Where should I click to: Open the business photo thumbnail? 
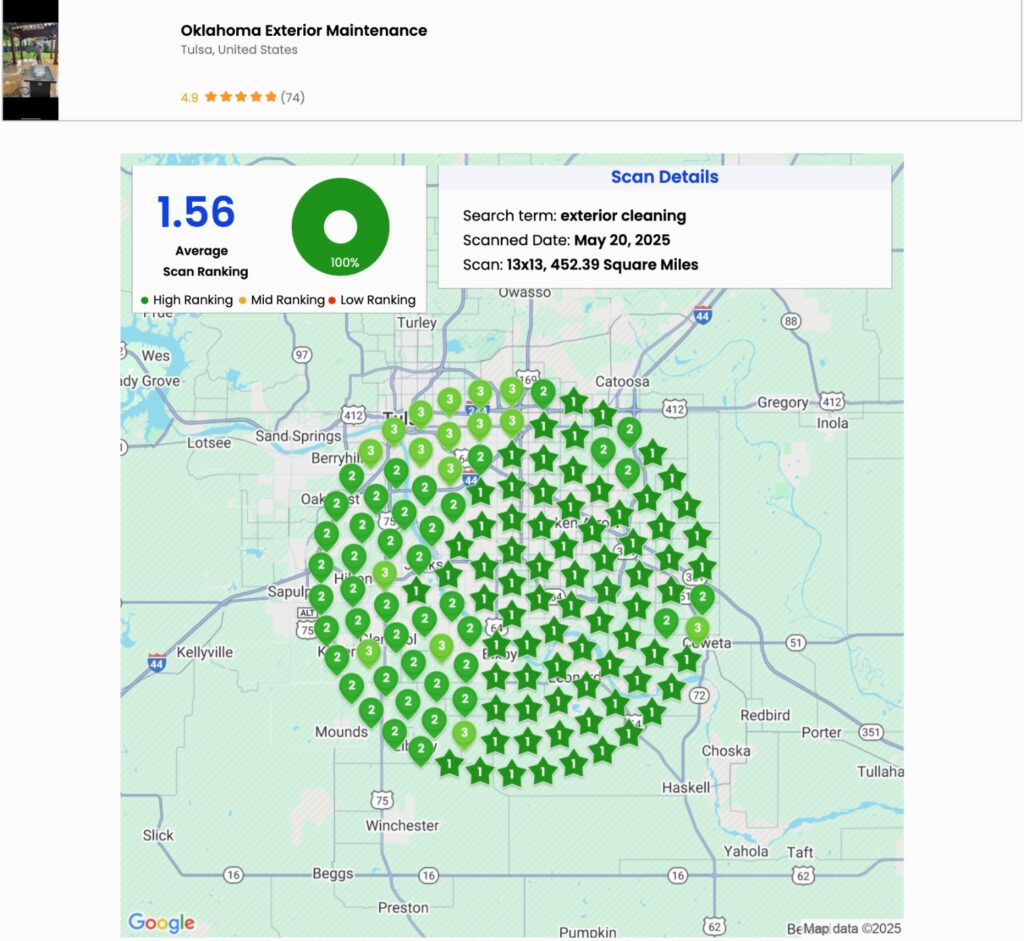click(x=30, y=60)
